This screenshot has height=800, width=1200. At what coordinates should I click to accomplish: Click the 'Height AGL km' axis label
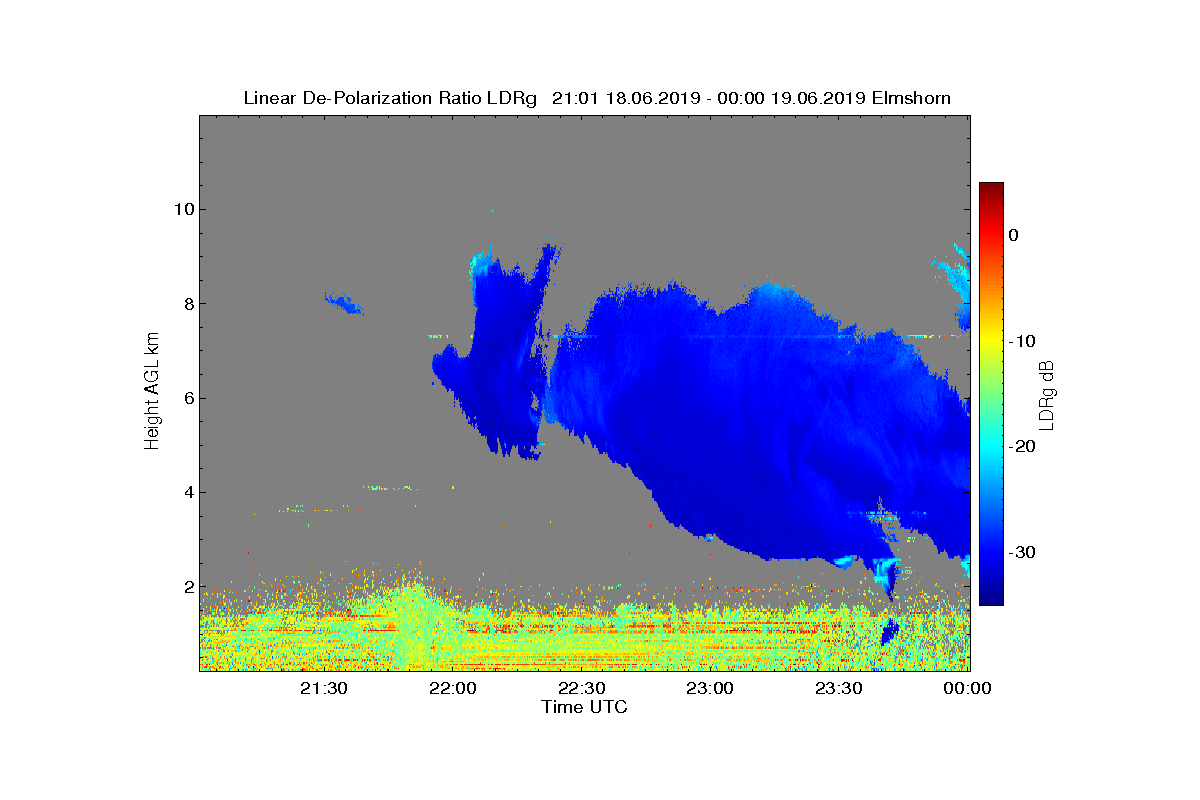tap(152, 393)
